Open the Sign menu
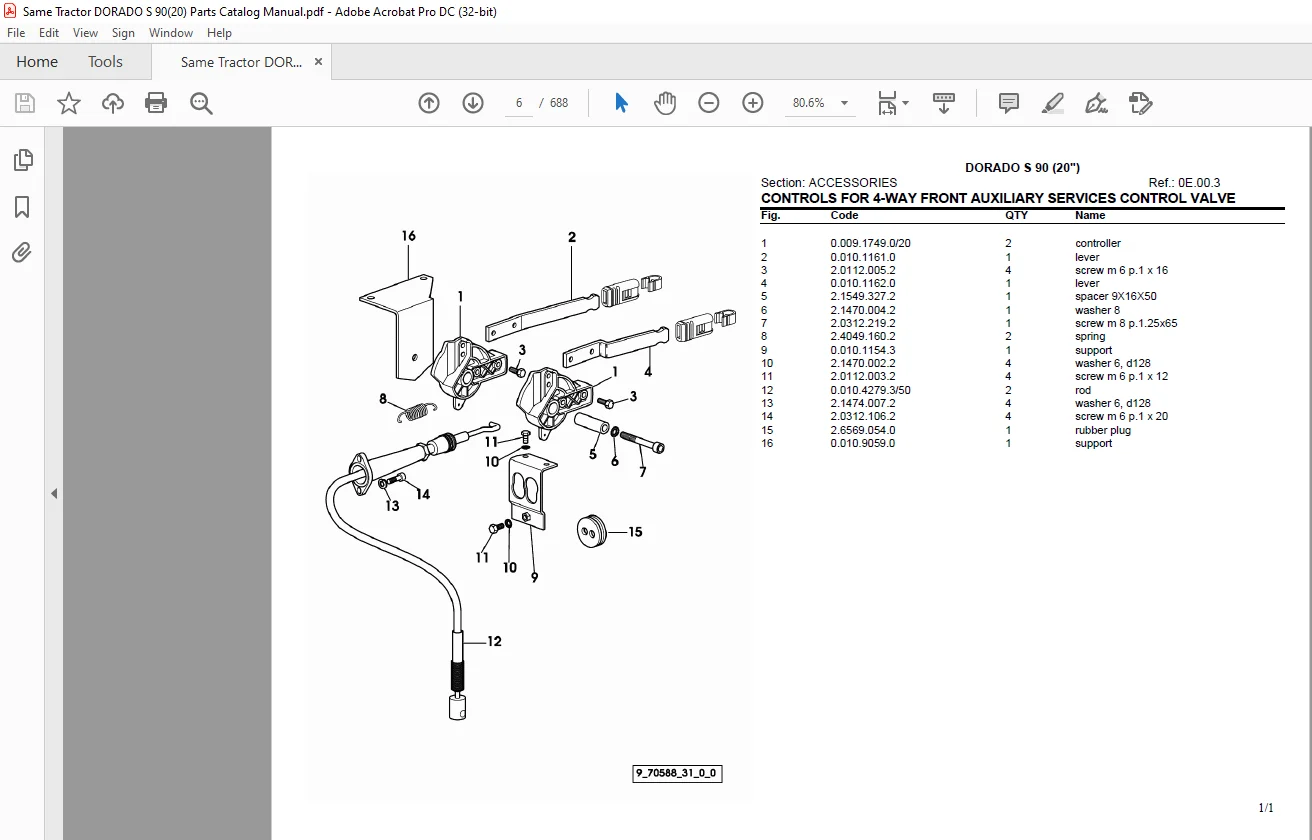 tap(123, 33)
